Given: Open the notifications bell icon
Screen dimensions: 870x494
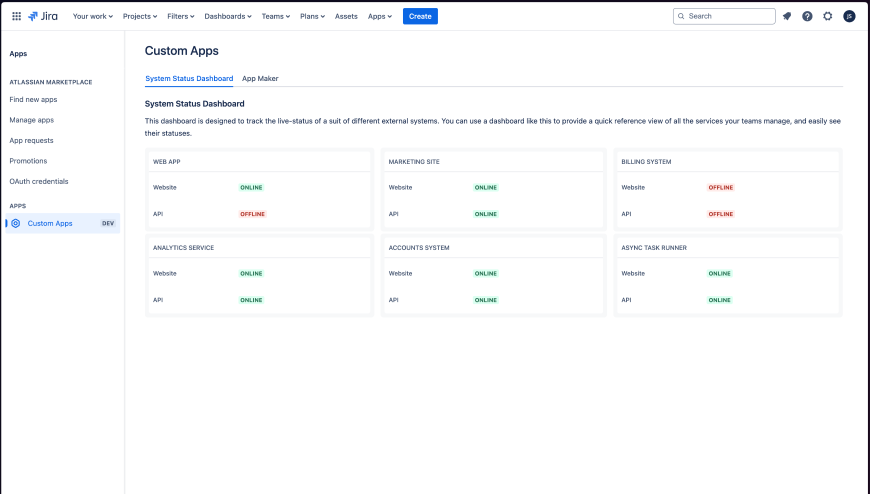Looking at the screenshot, I should pyautogui.click(x=787, y=16).
